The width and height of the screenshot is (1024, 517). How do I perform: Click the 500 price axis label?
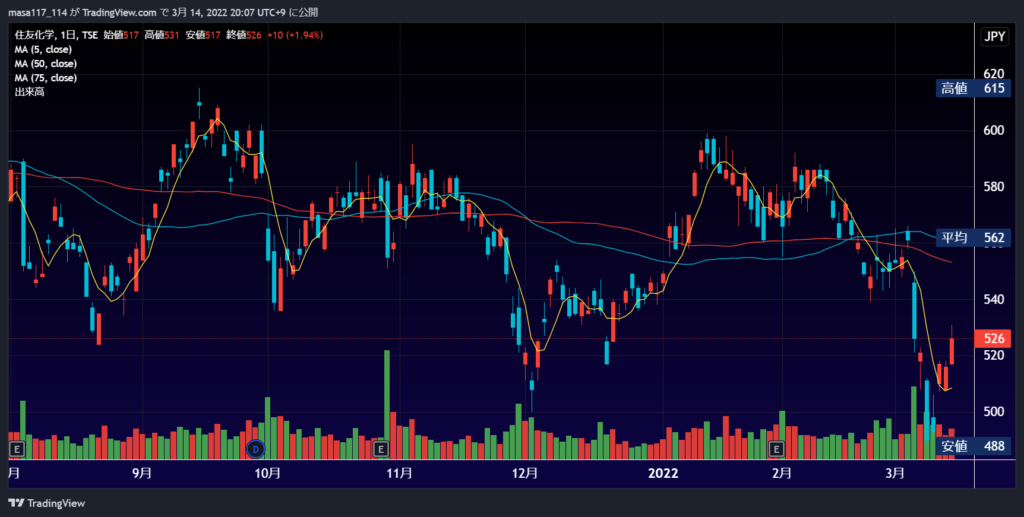993,412
